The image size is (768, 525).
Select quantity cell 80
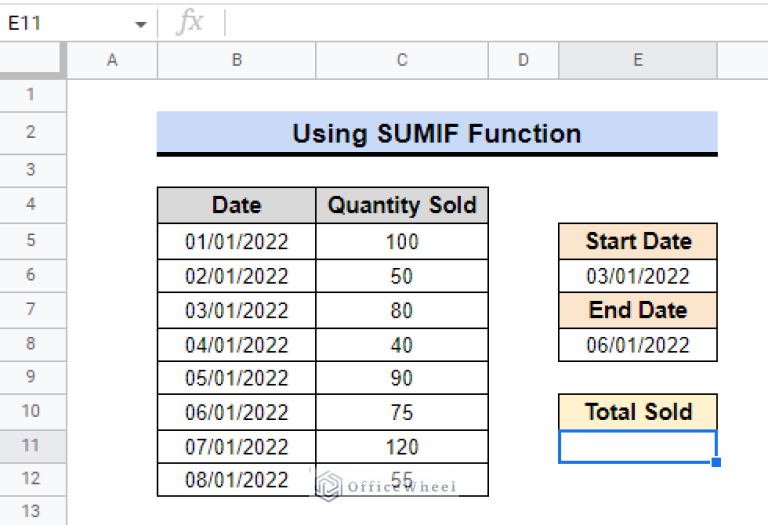coord(402,310)
